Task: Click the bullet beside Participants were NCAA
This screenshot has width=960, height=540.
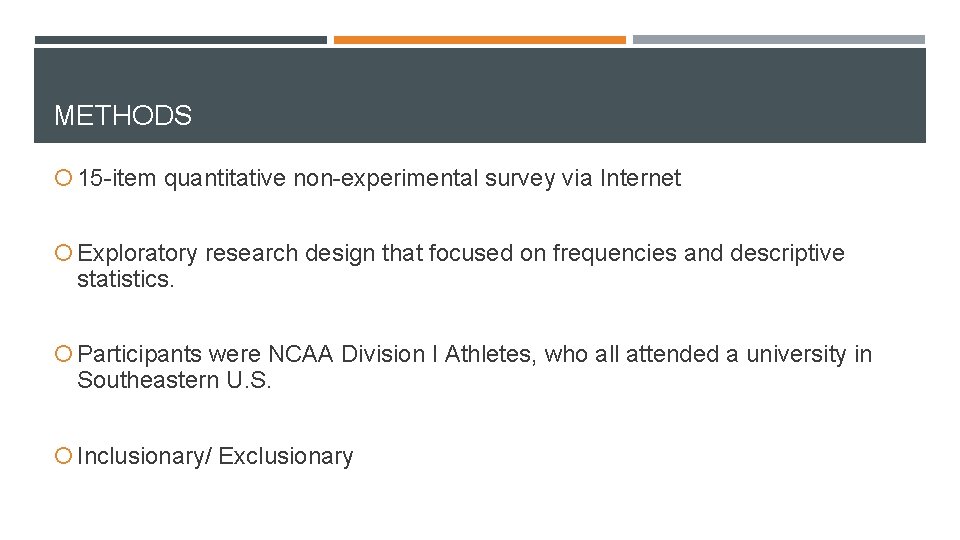Action: point(63,353)
